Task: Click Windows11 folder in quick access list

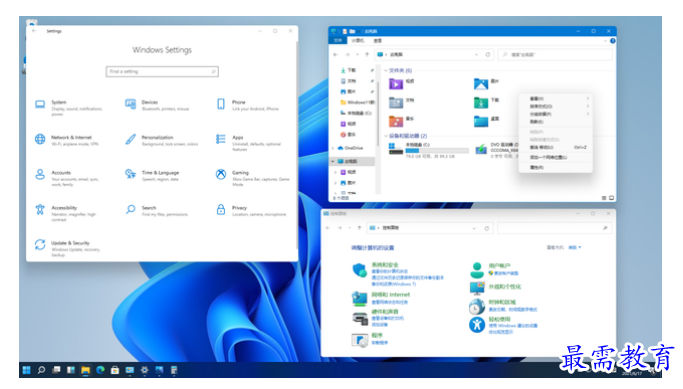Action: tap(357, 102)
